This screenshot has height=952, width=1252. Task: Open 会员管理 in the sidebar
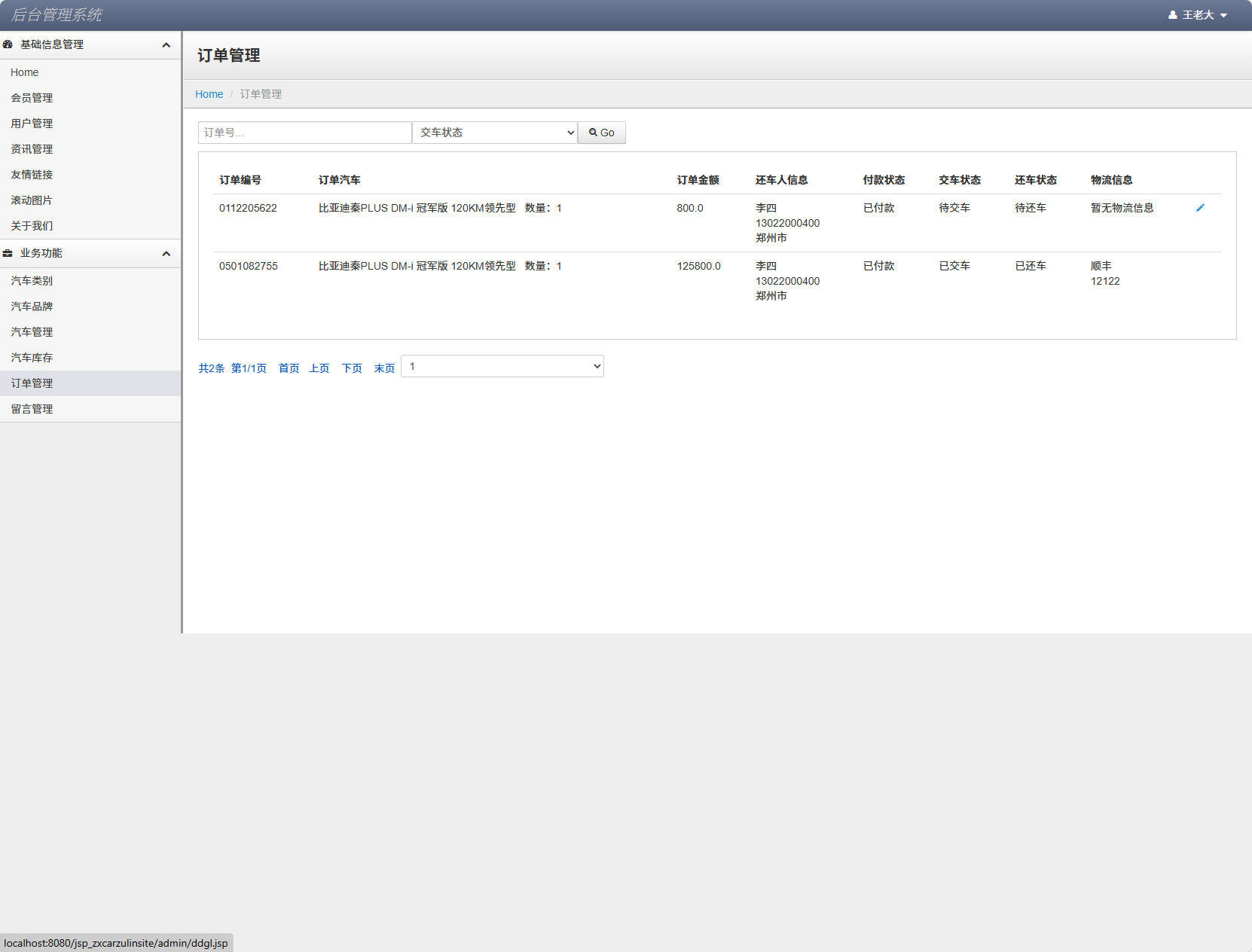32,98
